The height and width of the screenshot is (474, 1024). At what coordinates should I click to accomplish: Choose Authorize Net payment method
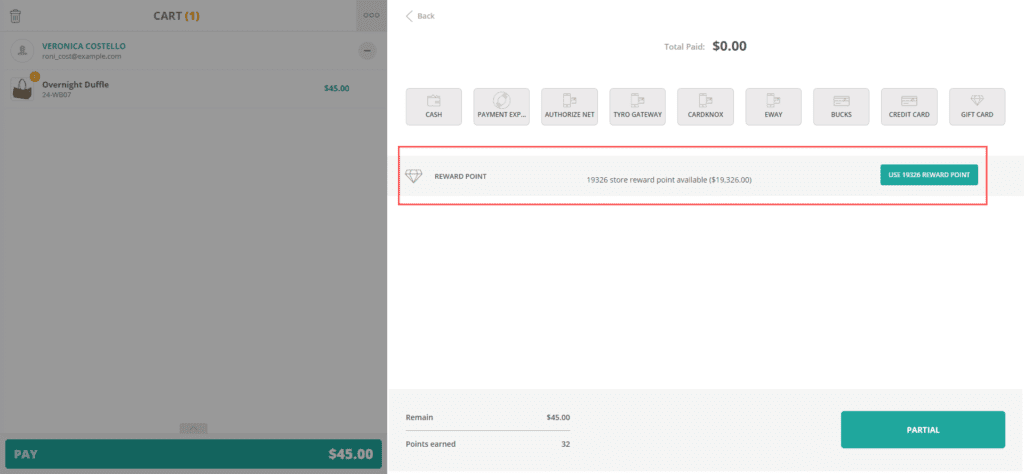569,106
